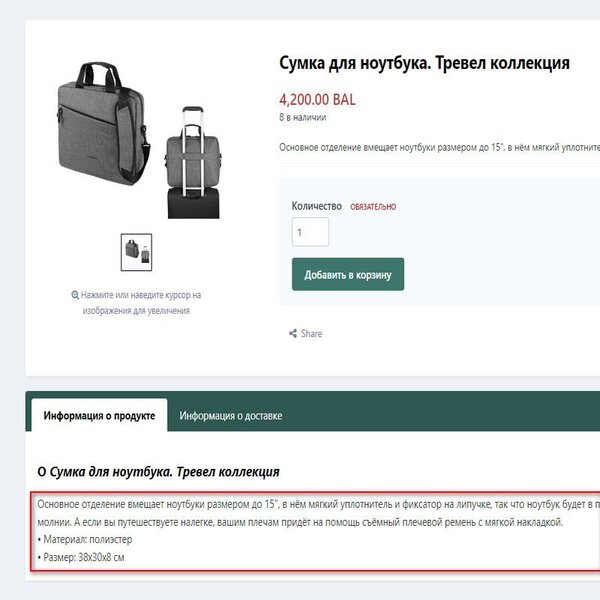Click the red ОБЯЗАТЕЛЬНО required label

pos(373,207)
